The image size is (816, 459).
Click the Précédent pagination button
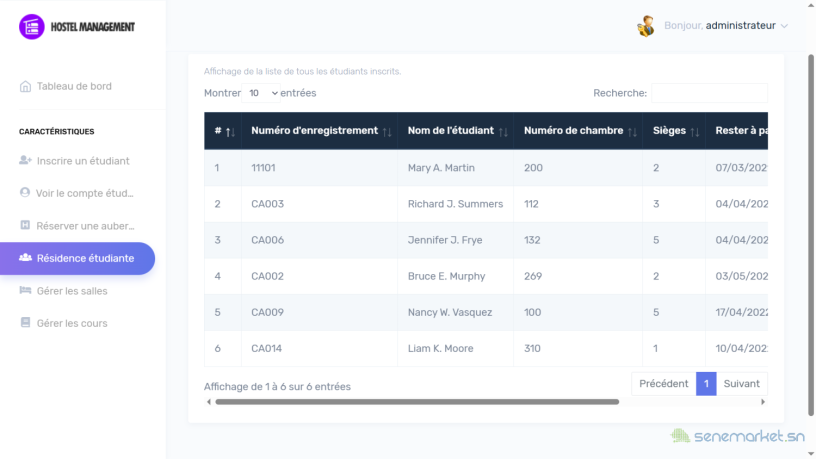[664, 384]
